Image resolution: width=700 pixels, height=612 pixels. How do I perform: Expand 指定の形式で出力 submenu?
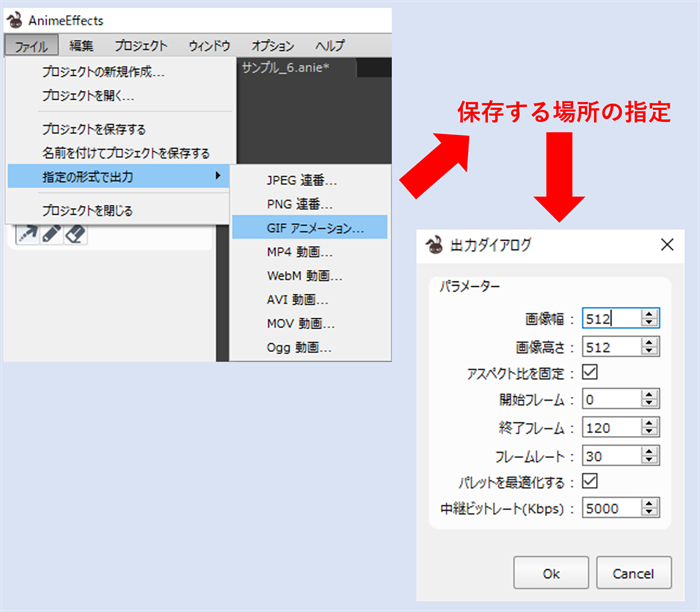pyautogui.click(x=119, y=176)
